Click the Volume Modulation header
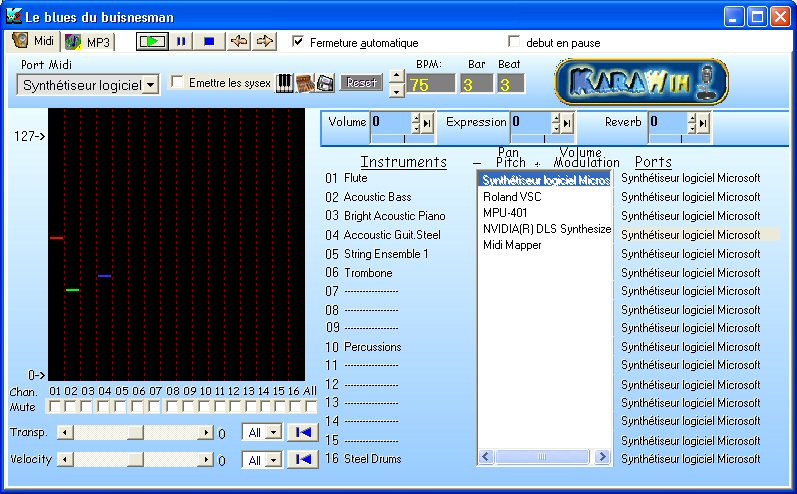 click(586, 158)
